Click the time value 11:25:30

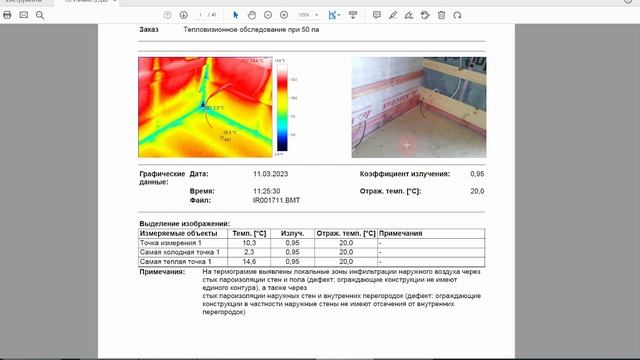click(267, 191)
